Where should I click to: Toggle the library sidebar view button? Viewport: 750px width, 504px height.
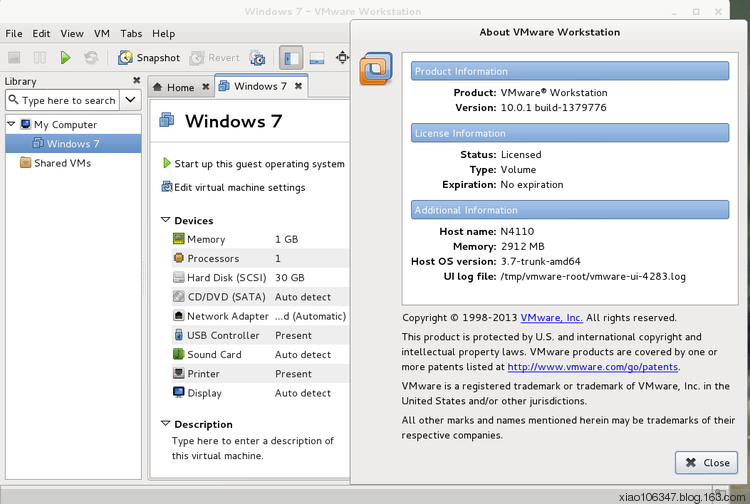291,58
